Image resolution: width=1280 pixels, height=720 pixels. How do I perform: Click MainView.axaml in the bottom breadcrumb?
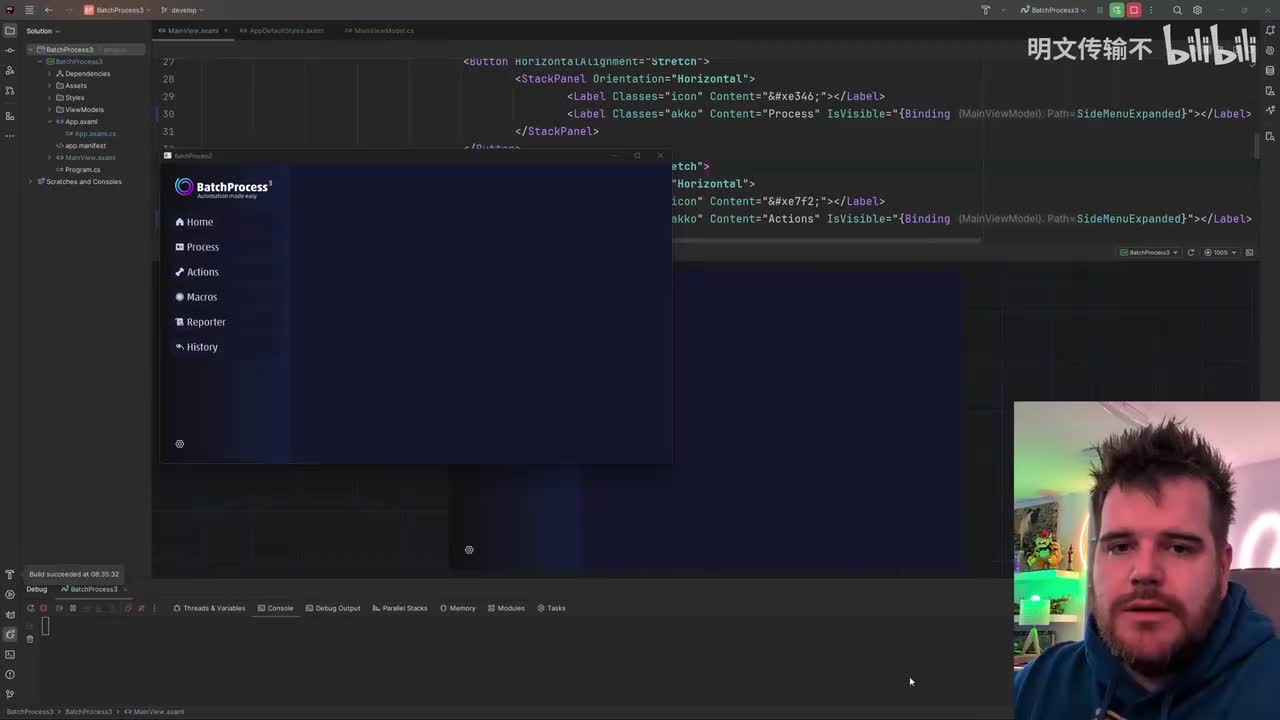tap(155, 712)
